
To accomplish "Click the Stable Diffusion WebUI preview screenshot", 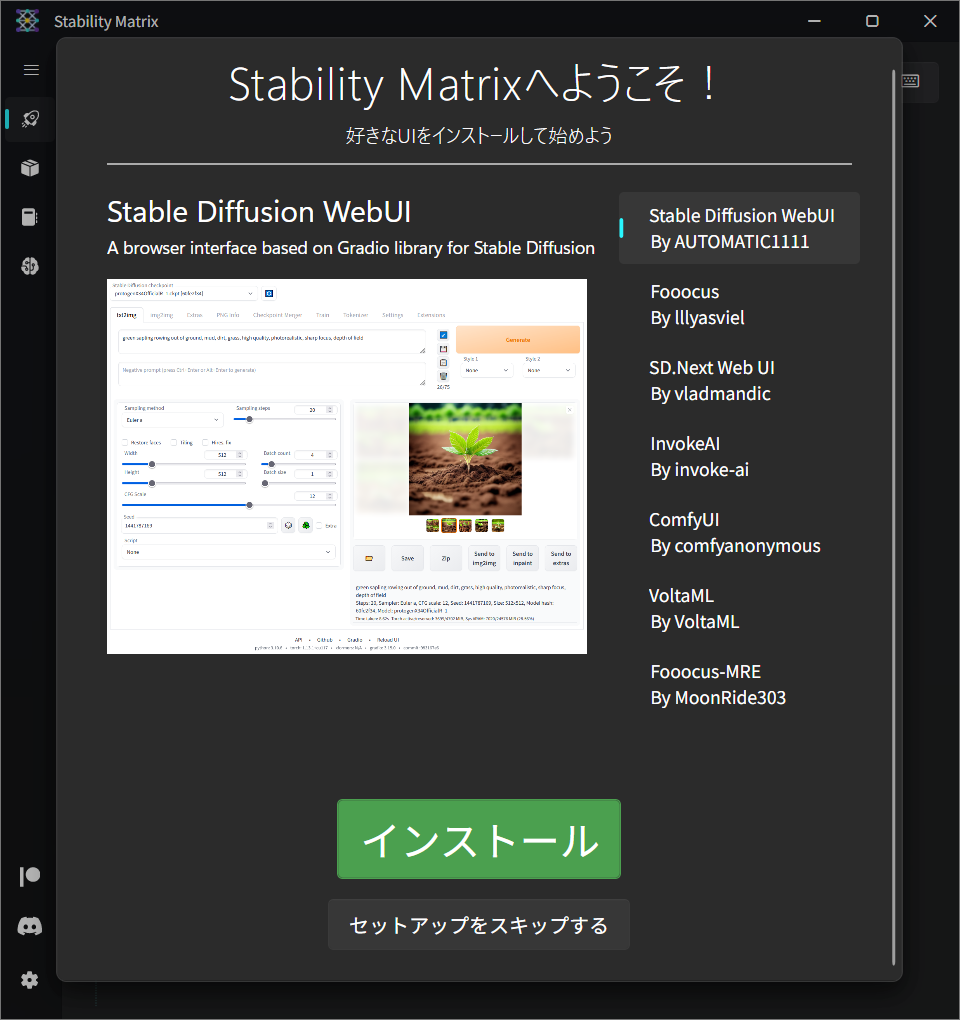I will 346,466.
